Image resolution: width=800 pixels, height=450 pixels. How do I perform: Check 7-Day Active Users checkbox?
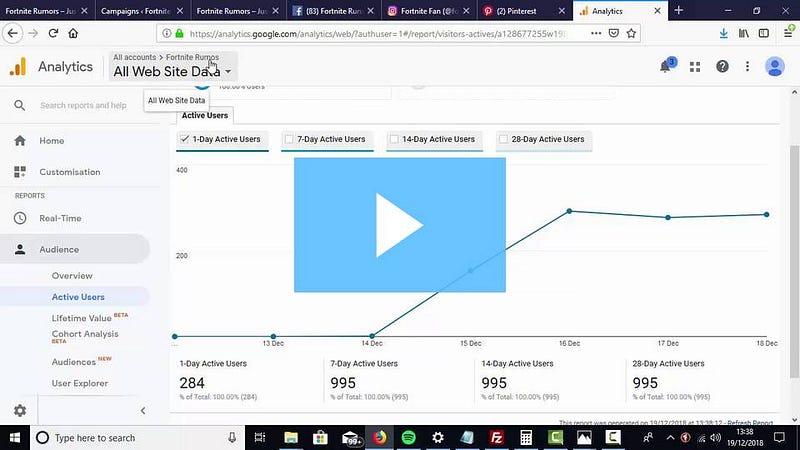(x=289, y=139)
